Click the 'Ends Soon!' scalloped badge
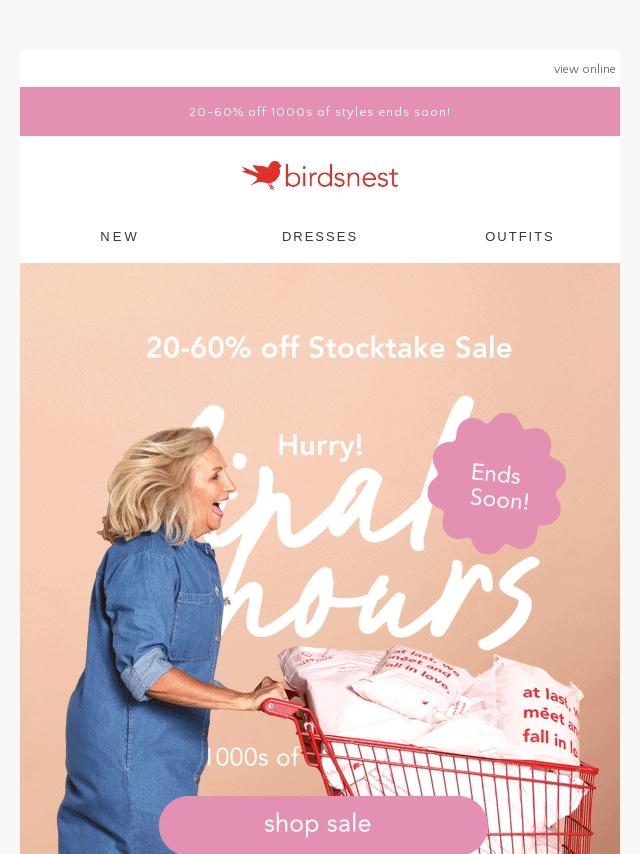Image resolution: width=640 pixels, height=854 pixels. click(x=497, y=483)
